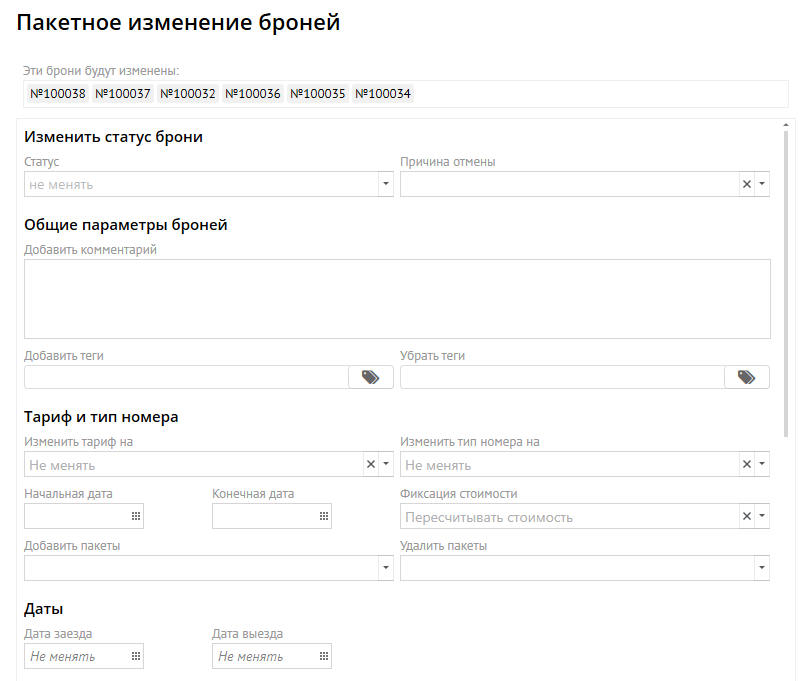Click the Добавить теги input field
The image size is (810, 681).
[x=186, y=377]
